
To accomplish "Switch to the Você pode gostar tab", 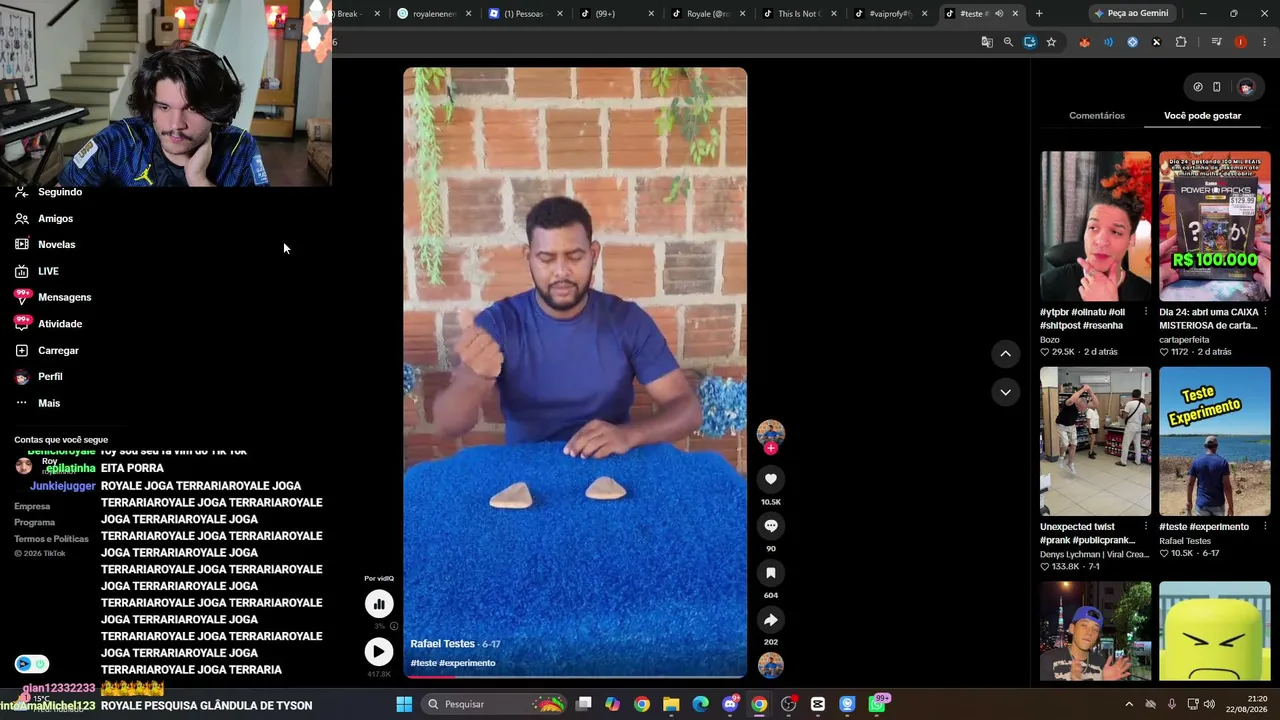I will pyautogui.click(x=1202, y=116).
